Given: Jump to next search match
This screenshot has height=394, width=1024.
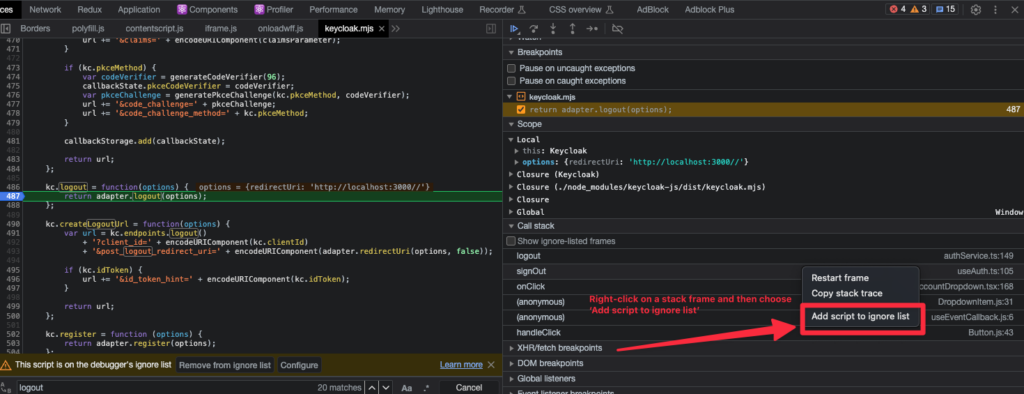Looking at the screenshot, I should (386, 387).
